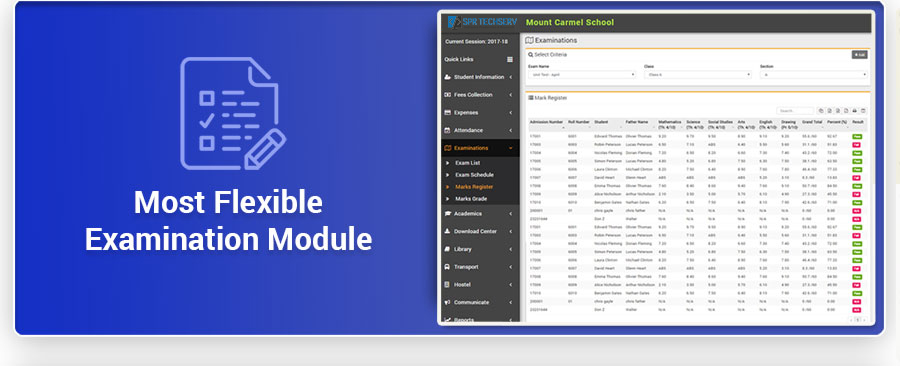The height and width of the screenshot is (366, 900).
Task: Click the Add button in Select Criteria
Action: click(x=859, y=55)
